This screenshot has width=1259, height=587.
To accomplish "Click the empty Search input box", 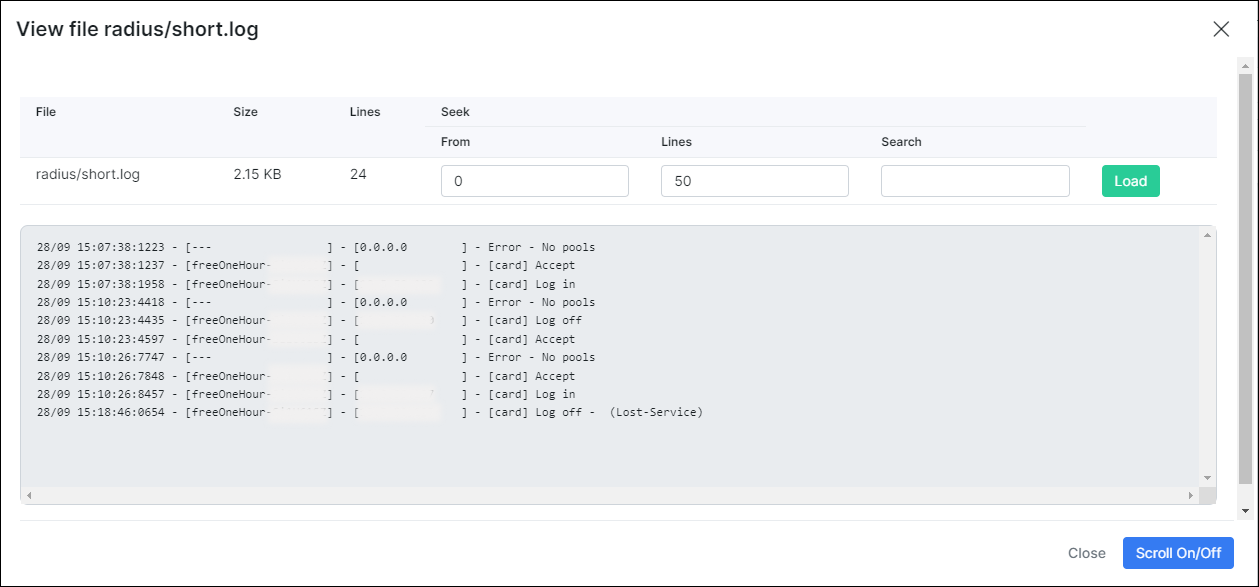I will 974,181.
